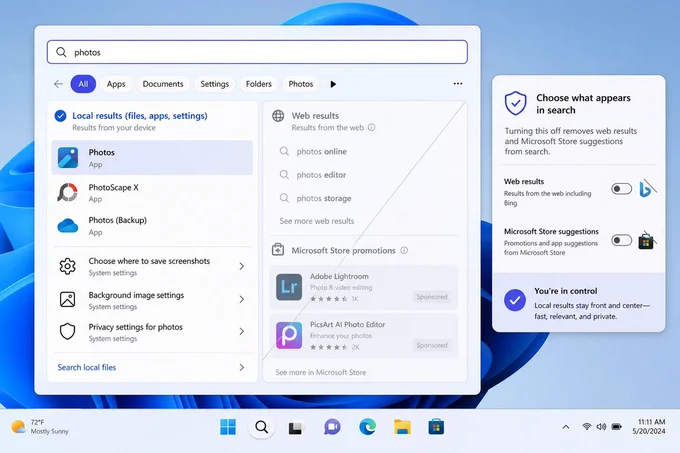This screenshot has width=680, height=453.
Task: Click the taskbar Search icon
Action: click(x=262, y=427)
